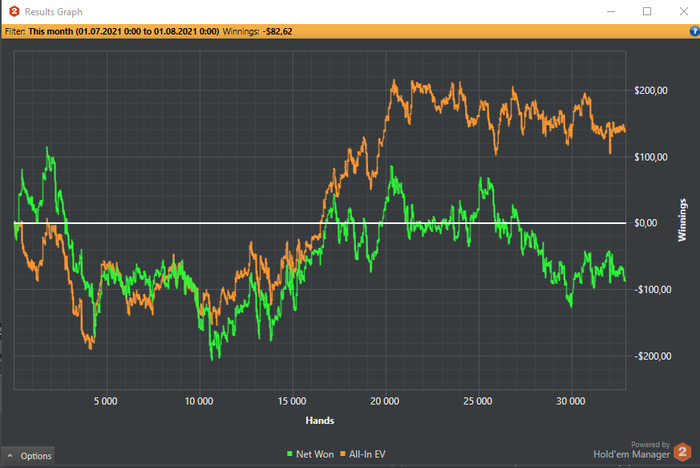The image size is (700, 468).
Task: Click the 10 000 hands axis label
Action: [199, 401]
